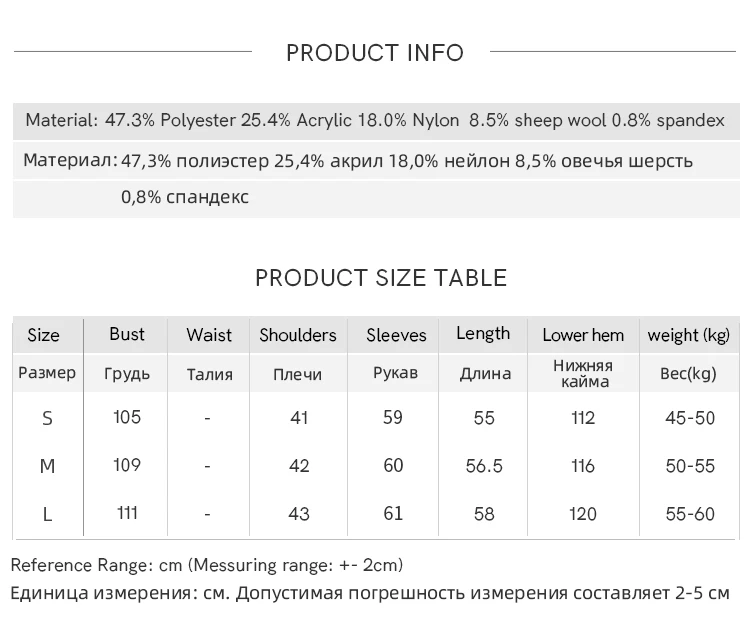Viewport: 750px width, 630px height.
Task: Click the lower hem value 120
Action: [583, 514]
